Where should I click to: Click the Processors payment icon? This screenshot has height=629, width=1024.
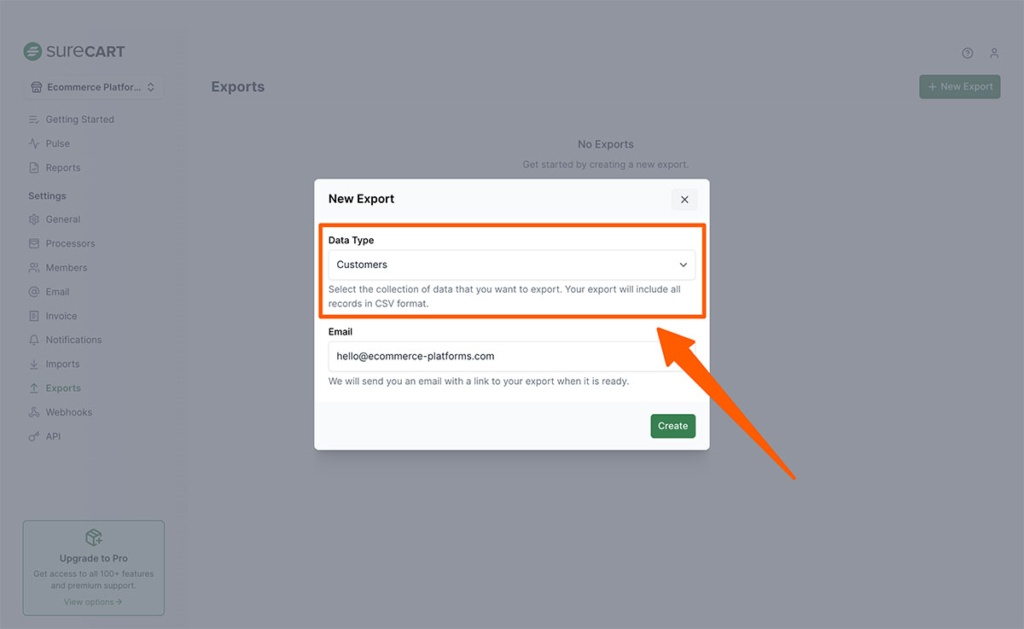click(x=36, y=243)
